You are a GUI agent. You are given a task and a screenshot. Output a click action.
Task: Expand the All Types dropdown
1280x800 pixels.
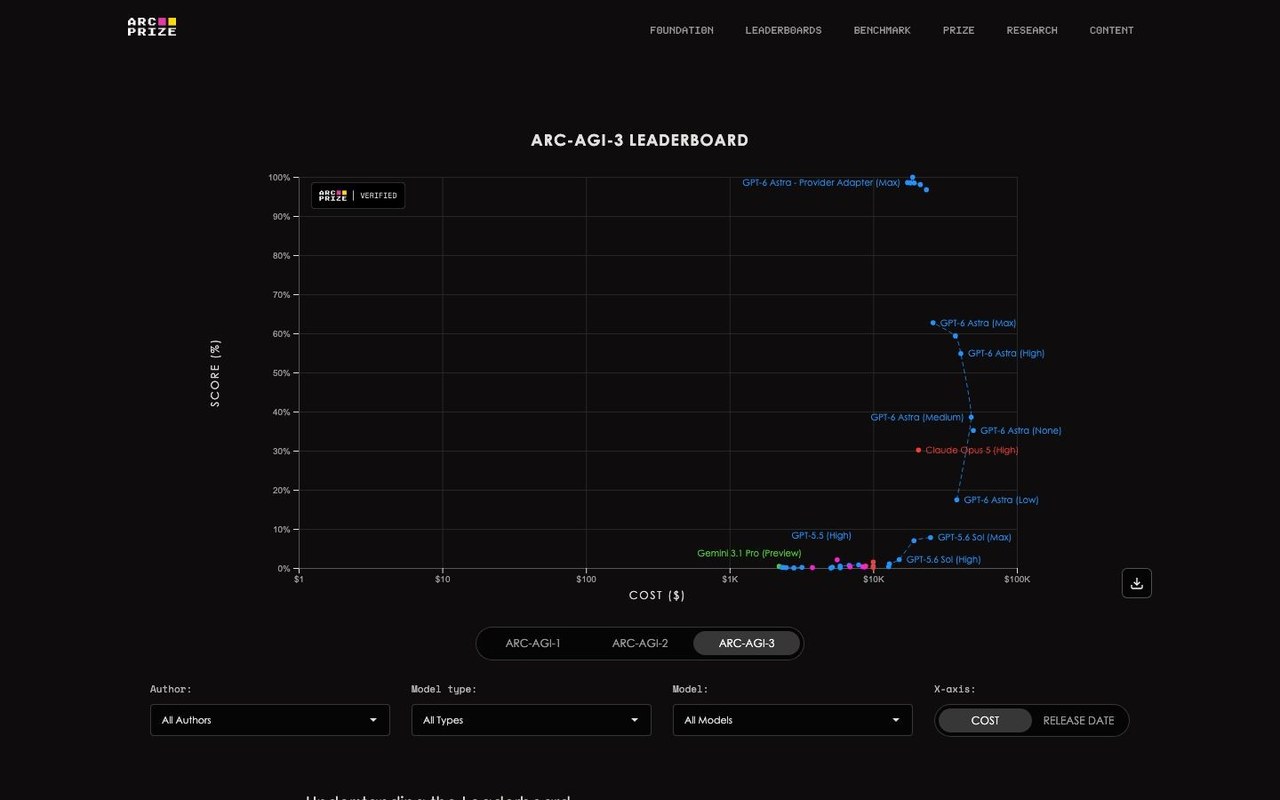point(531,720)
